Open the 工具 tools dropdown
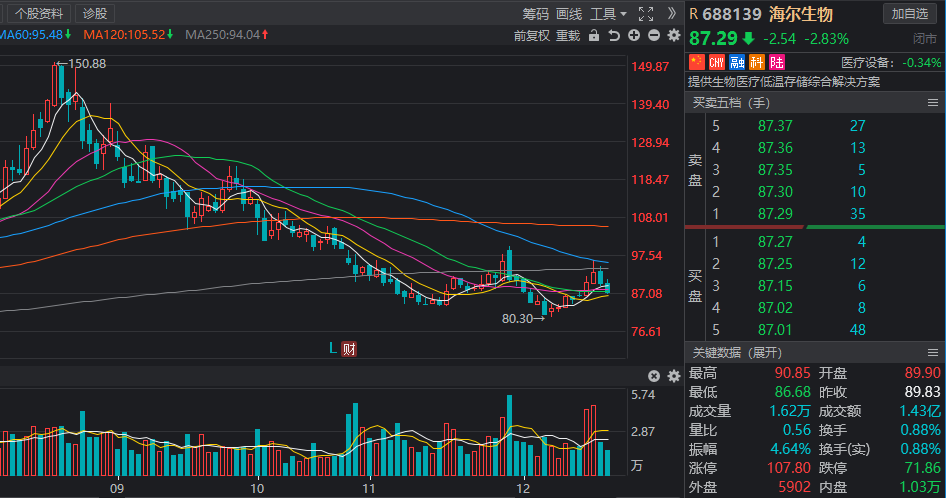Viewport: 946px width, 498px height. point(608,14)
